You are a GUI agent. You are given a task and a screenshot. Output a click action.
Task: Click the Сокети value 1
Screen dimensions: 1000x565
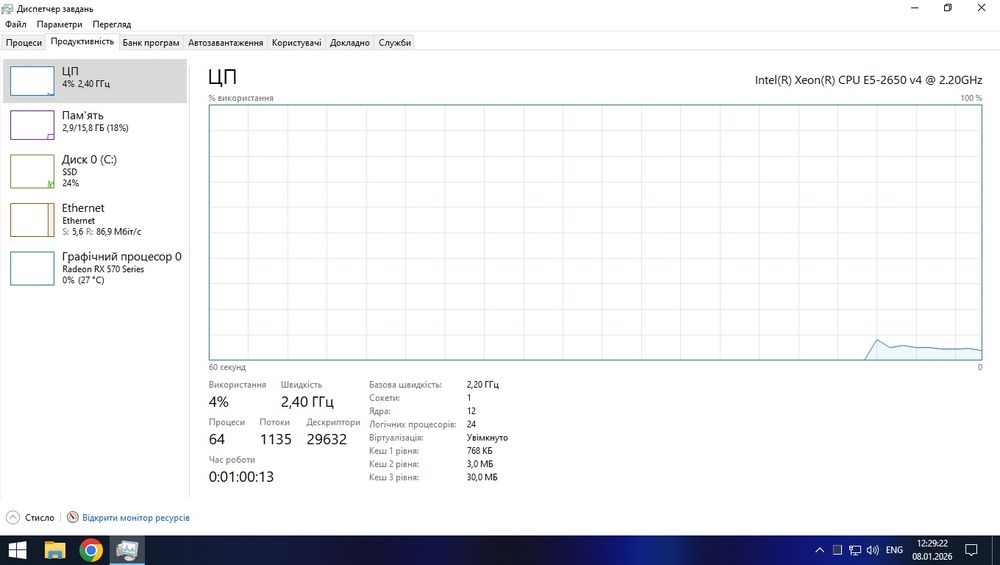coord(469,397)
